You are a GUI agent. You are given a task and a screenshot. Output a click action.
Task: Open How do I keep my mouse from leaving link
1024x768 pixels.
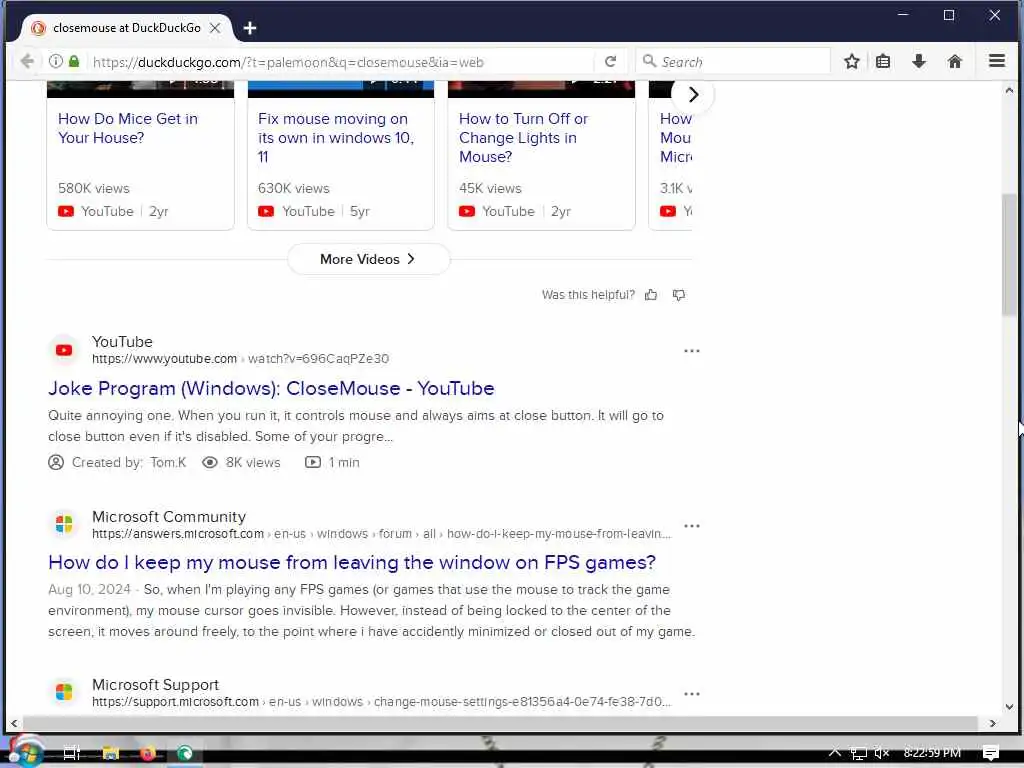pos(352,563)
